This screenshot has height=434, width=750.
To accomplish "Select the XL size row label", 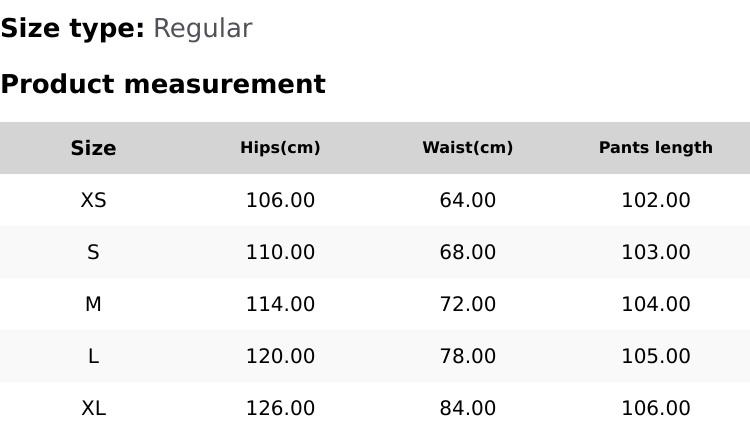I will click(93, 408).
